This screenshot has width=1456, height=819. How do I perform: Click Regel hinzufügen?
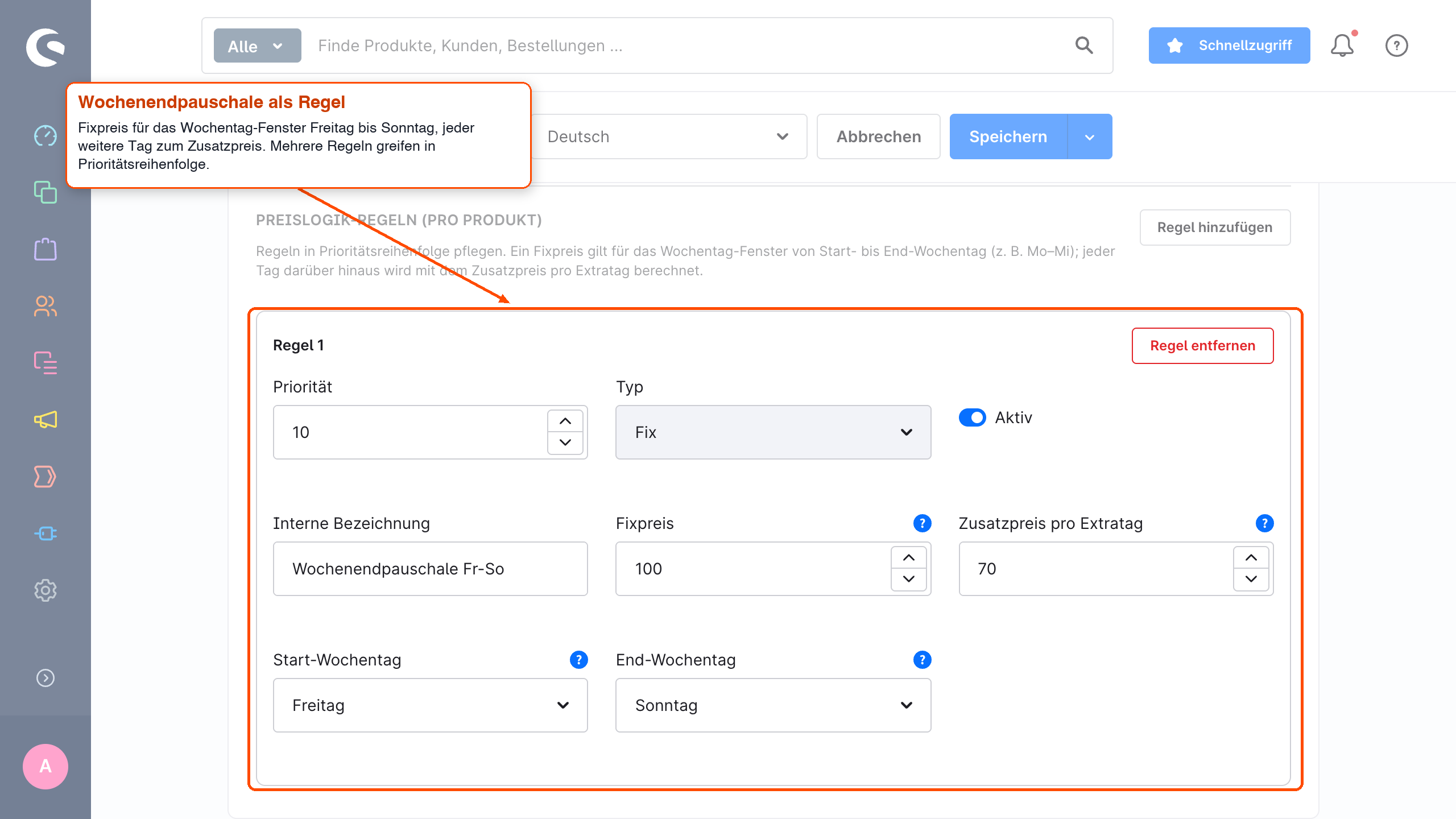[x=1215, y=227]
